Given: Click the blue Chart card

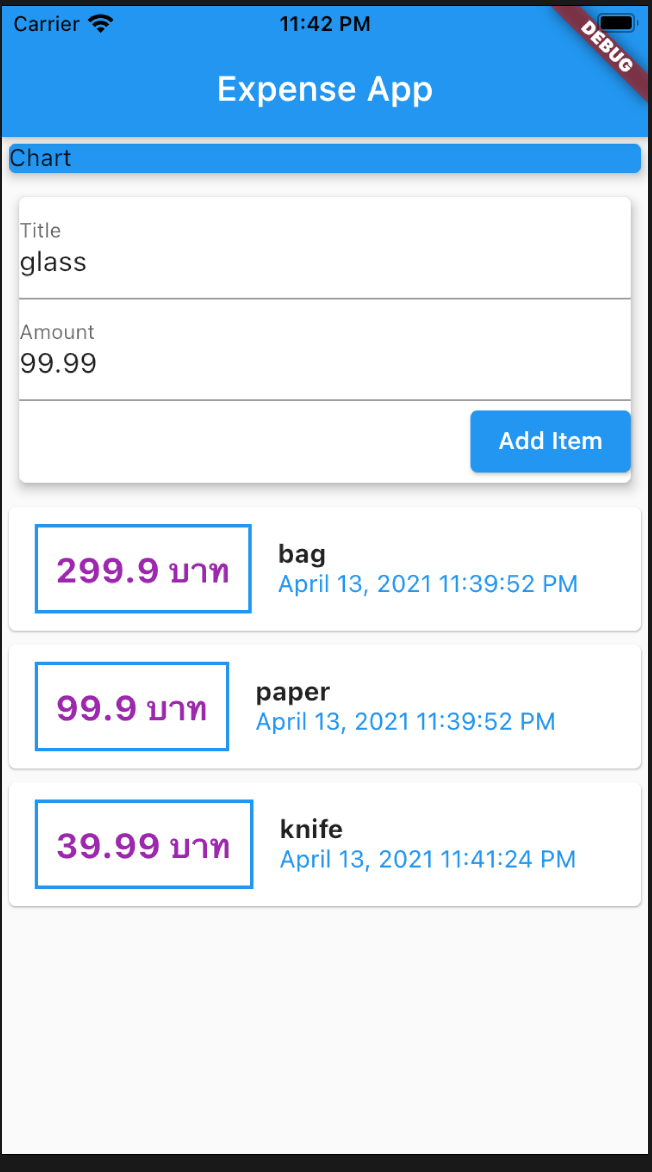Looking at the screenshot, I should 324,158.
